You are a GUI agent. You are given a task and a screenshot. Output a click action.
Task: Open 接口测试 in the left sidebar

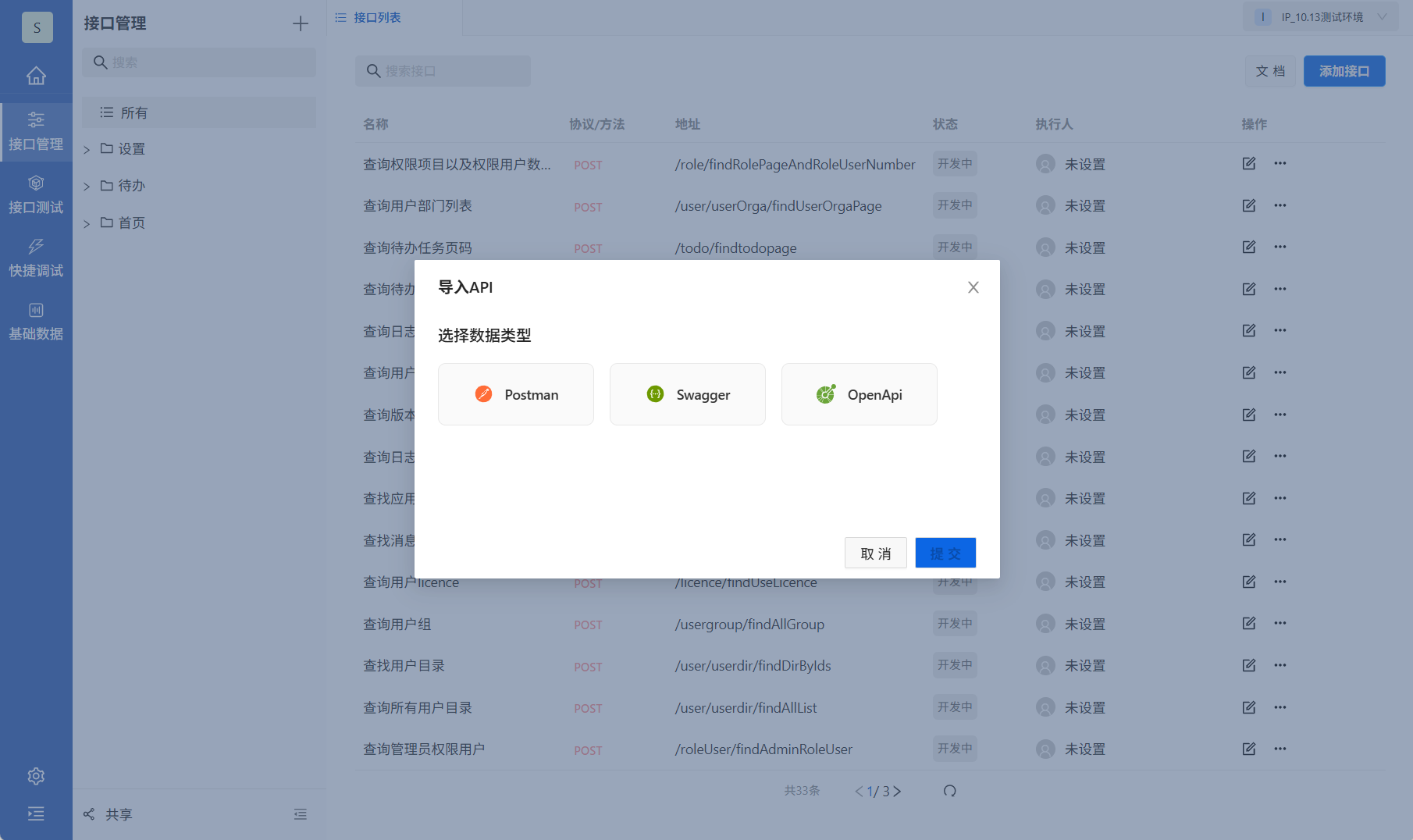coord(36,194)
